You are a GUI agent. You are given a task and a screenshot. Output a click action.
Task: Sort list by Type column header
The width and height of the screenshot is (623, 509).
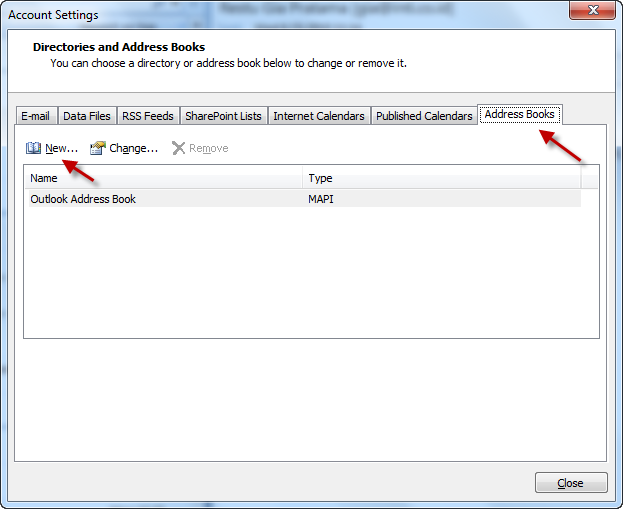(440, 178)
